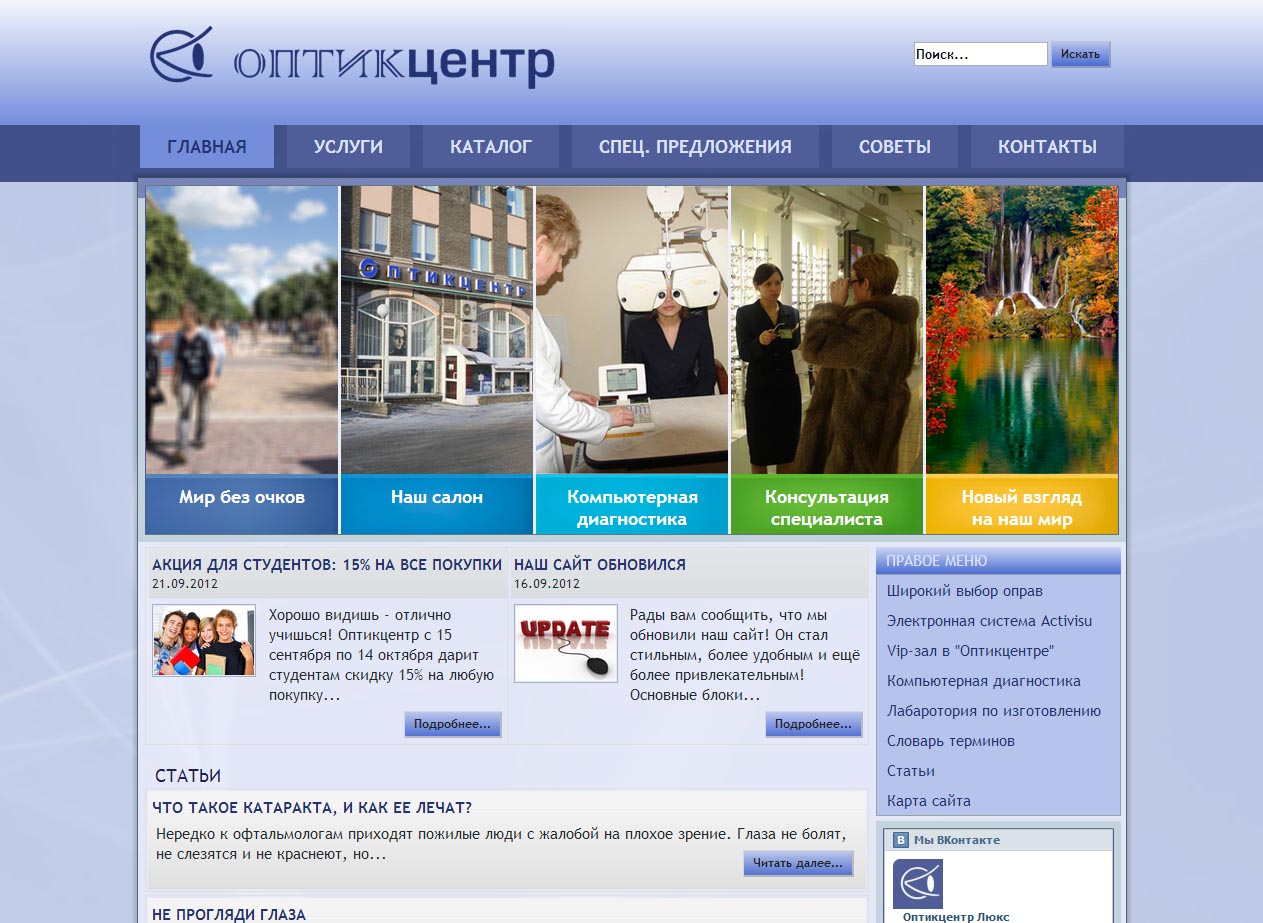Select Спец. предложения in navigation bar

[695, 147]
